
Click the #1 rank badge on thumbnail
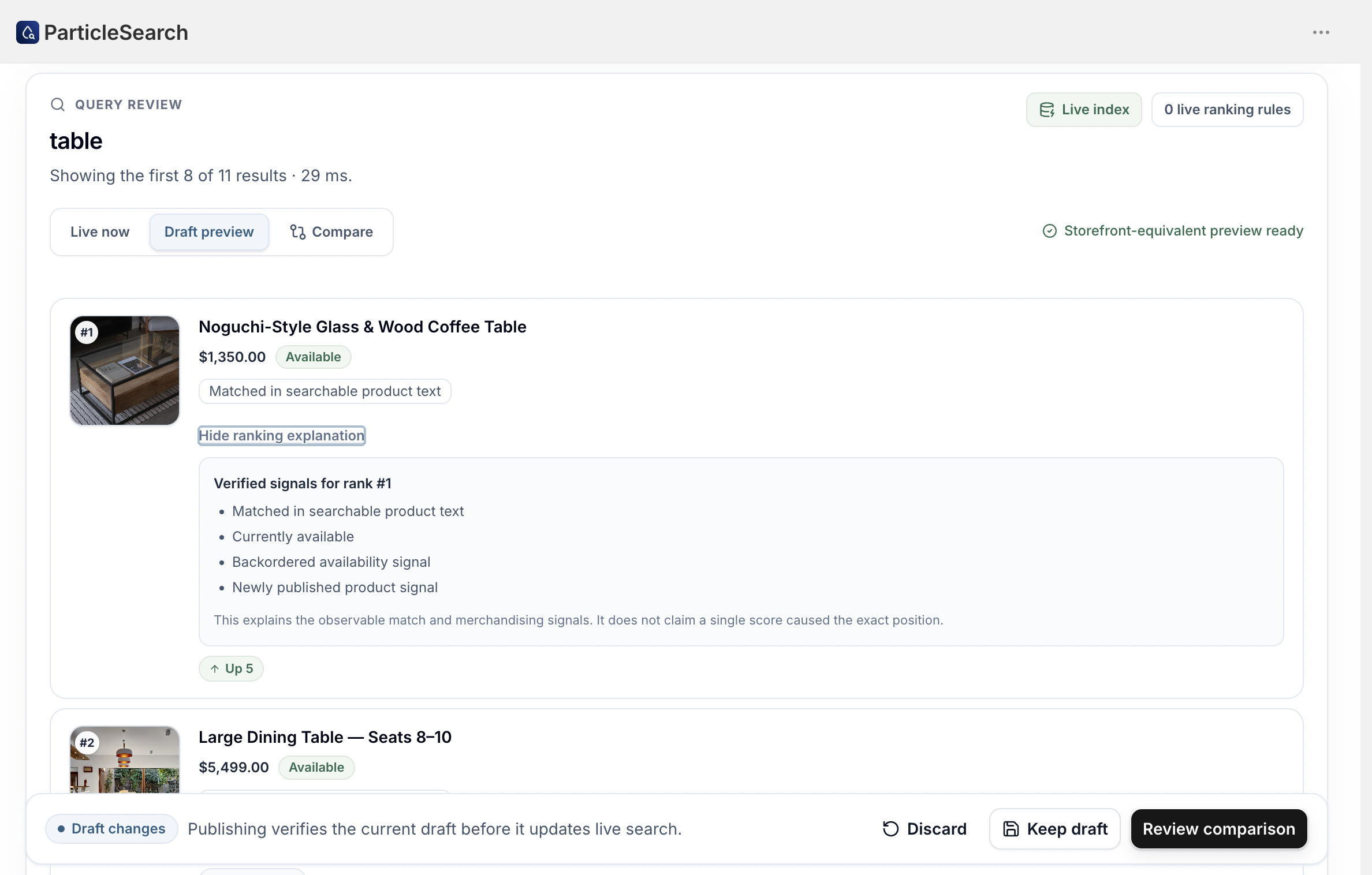point(87,332)
